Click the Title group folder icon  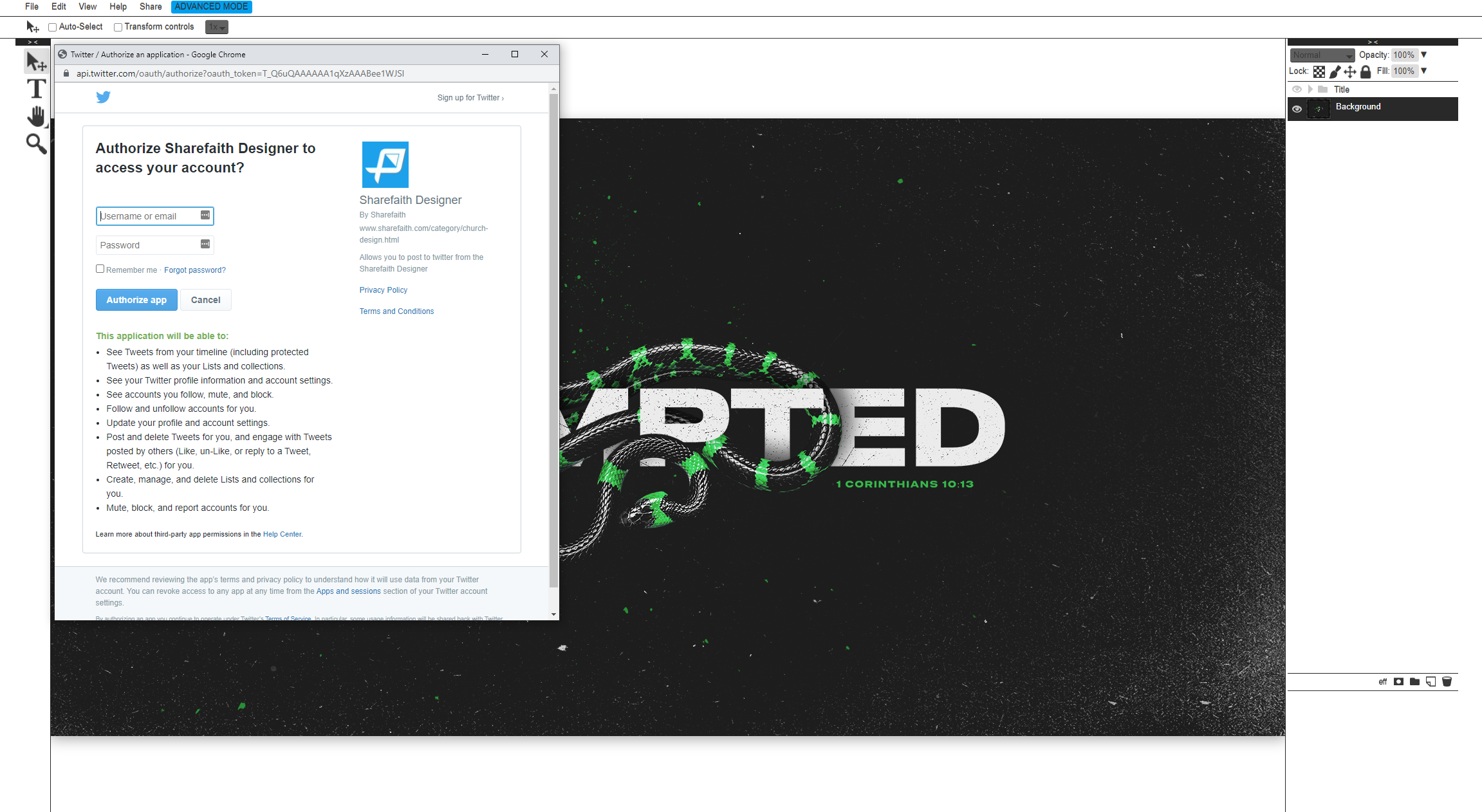coord(1322,89)
